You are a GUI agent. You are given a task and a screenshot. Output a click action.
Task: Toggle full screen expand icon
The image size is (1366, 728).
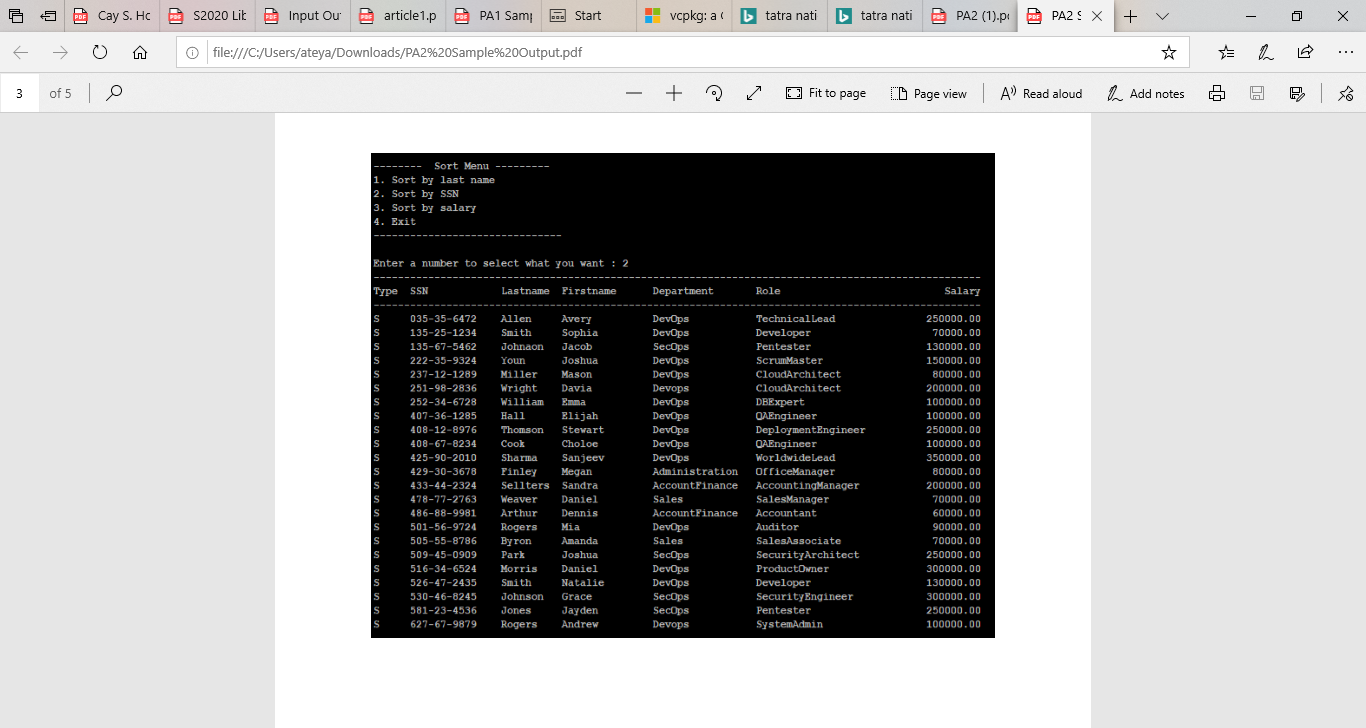click(x=754, y=93)
